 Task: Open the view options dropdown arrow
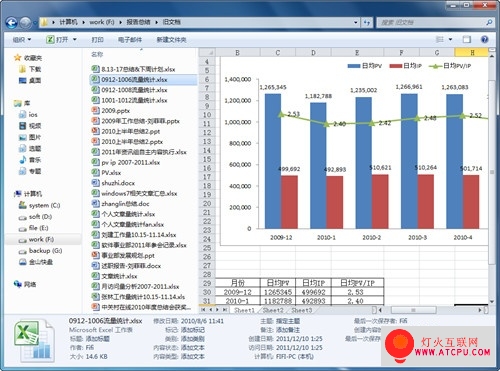click(x=450, y=39)
